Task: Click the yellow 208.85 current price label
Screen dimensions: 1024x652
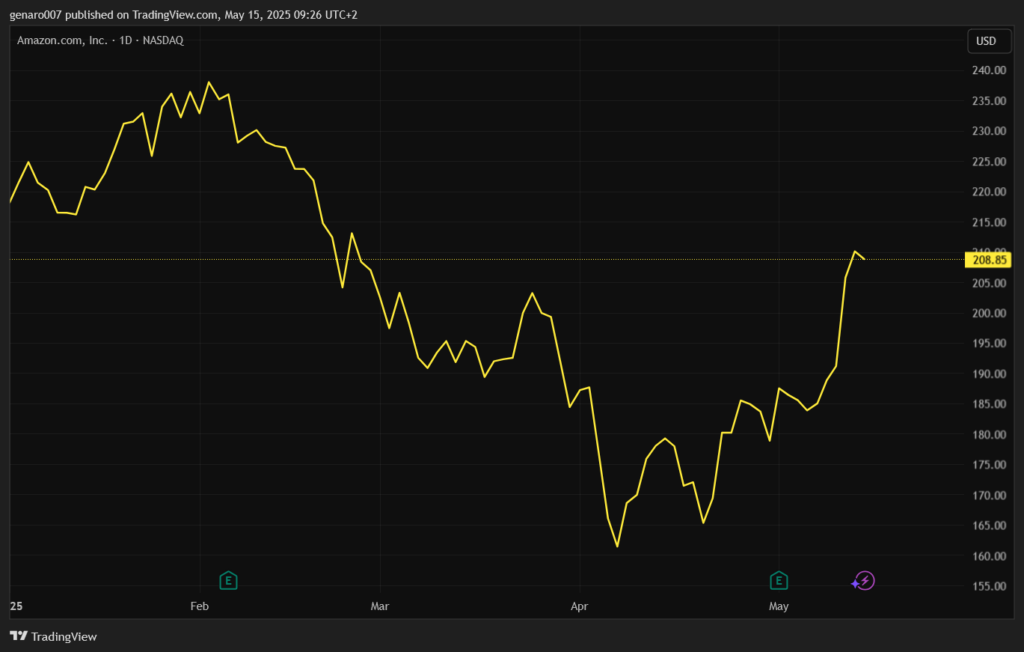Action: [988, 260]
